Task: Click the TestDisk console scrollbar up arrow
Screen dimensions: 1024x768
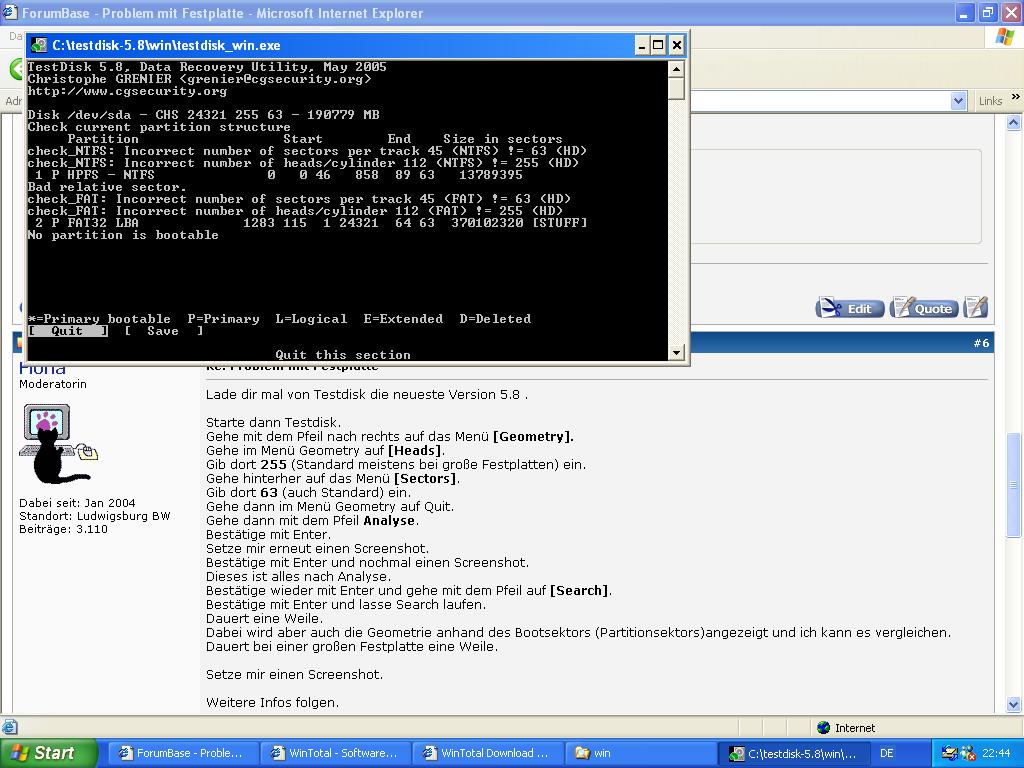Action: [x=677, y=69]
